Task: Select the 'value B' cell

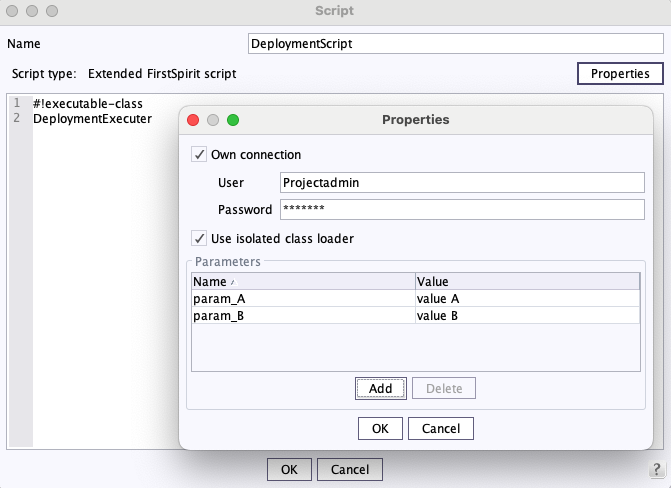Action: (x=528, y=315)
